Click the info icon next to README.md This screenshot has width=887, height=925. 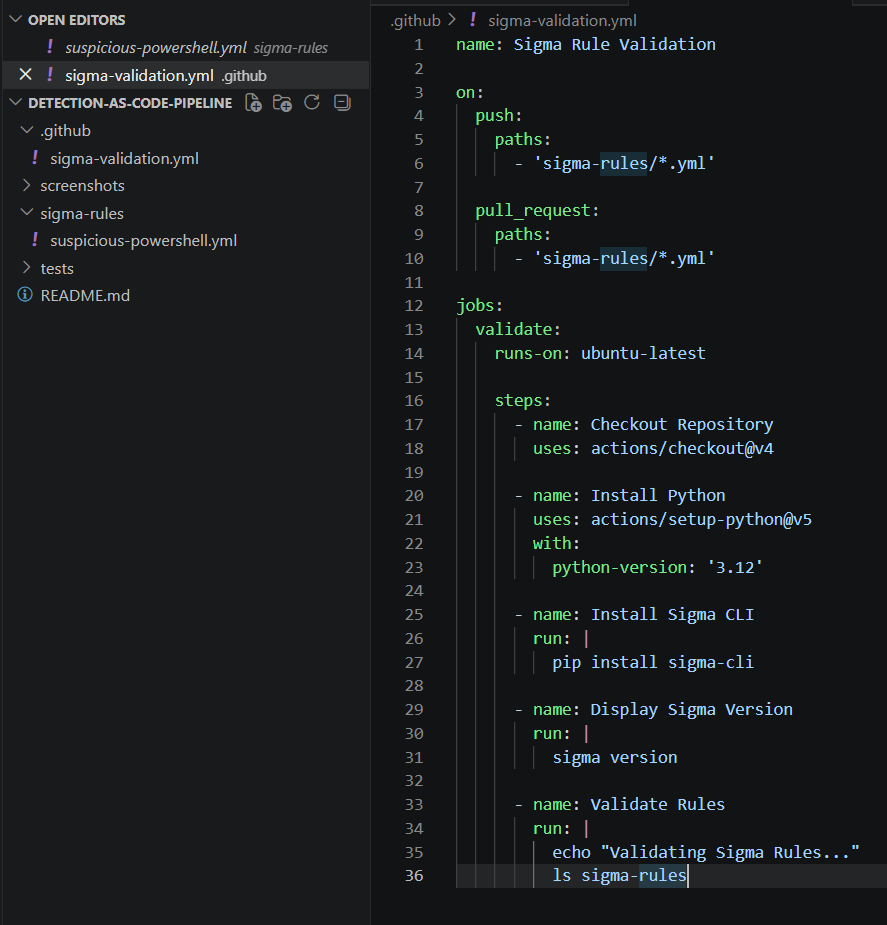[x=25, y=294]
